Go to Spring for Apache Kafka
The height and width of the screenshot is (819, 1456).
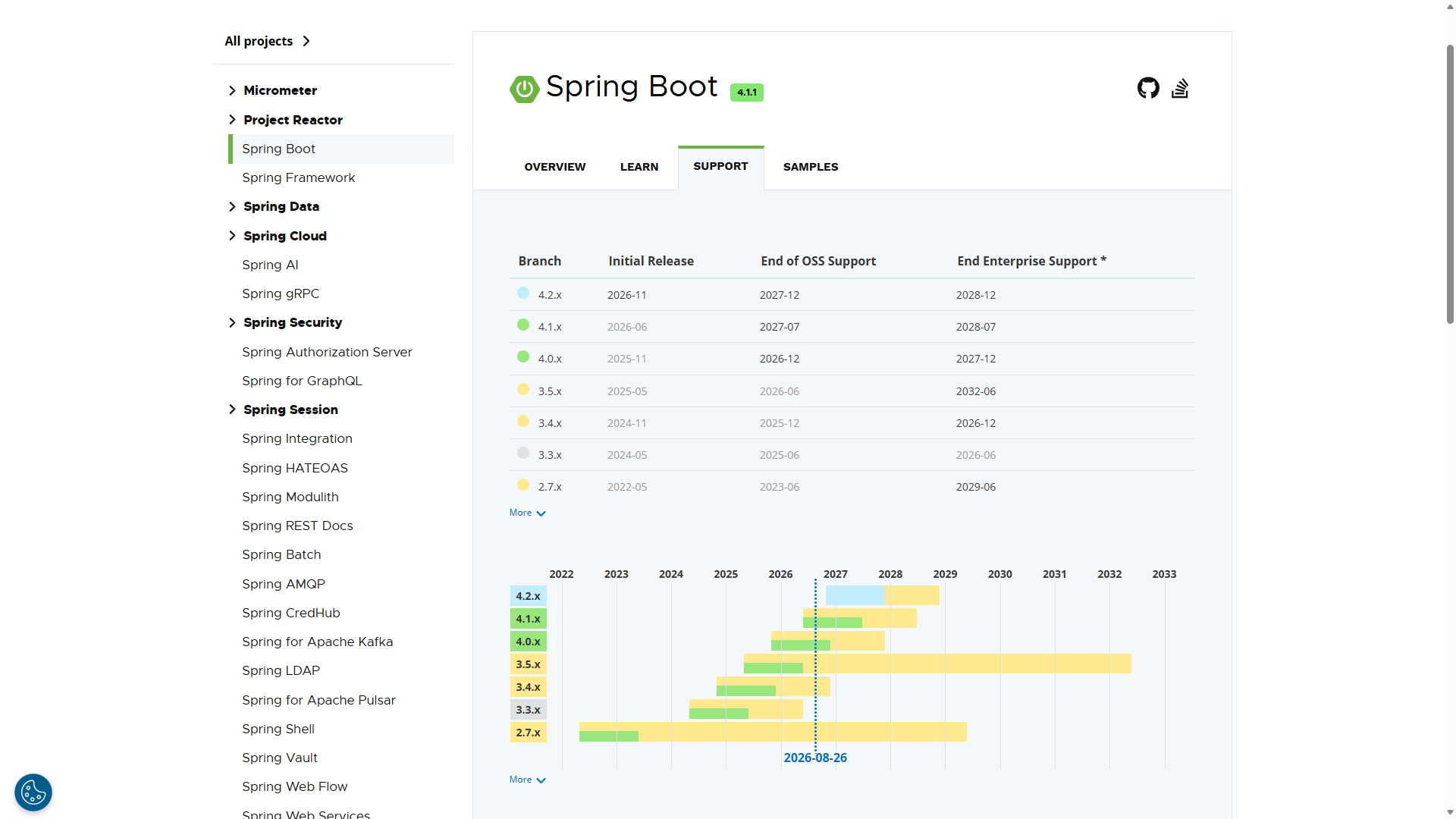pyautogui.click(x=318, y=642)
